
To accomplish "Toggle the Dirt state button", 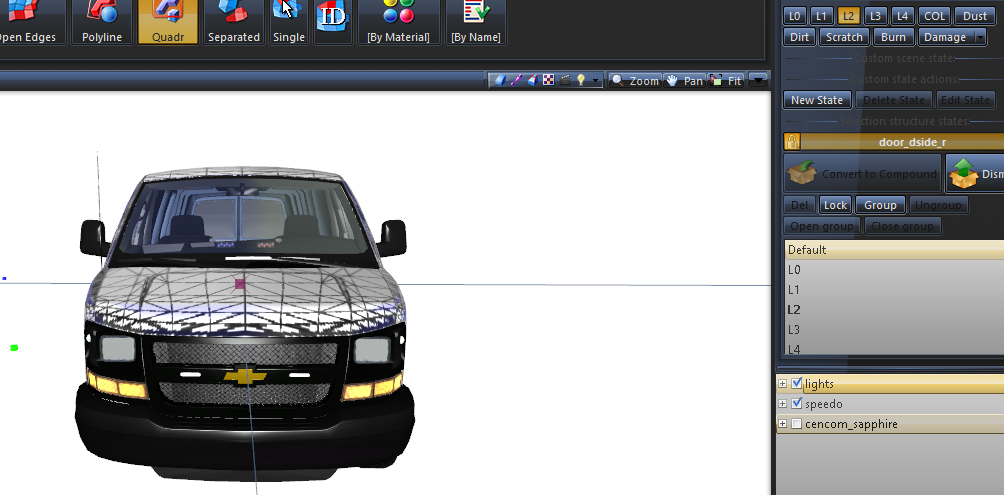I will pos(799,37).
